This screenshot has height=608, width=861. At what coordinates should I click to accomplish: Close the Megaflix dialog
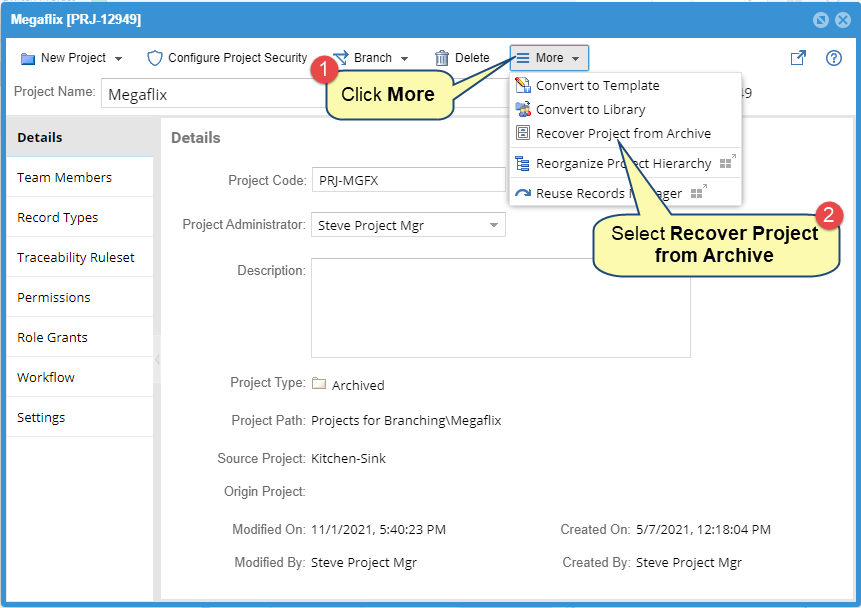click(843, 20)
